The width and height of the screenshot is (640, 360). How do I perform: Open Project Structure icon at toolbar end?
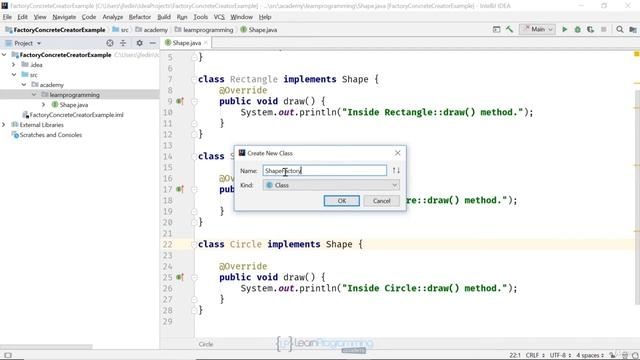(x=633, y=29)
